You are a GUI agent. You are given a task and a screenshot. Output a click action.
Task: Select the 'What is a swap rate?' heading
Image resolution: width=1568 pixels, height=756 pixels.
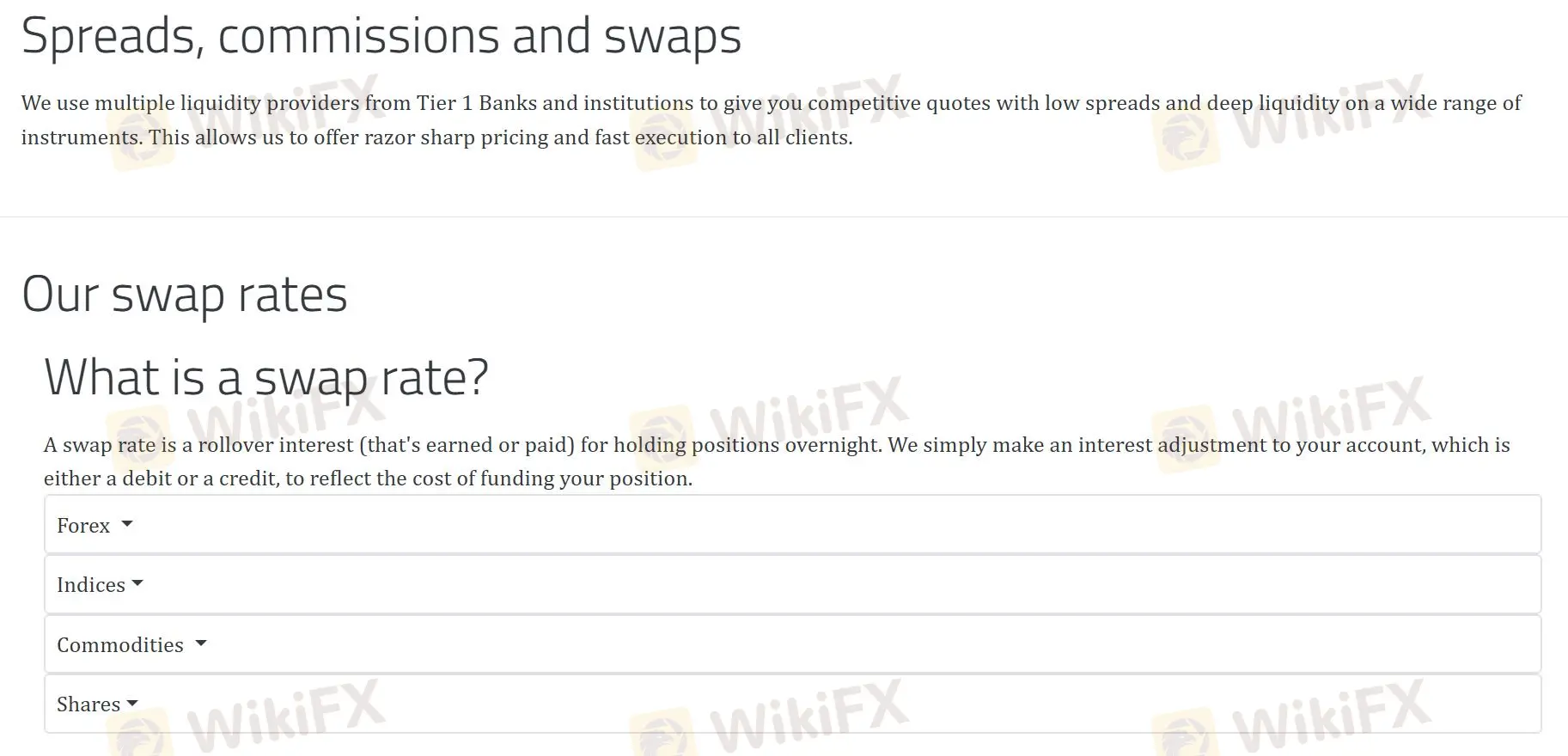(x=266, y=376)
